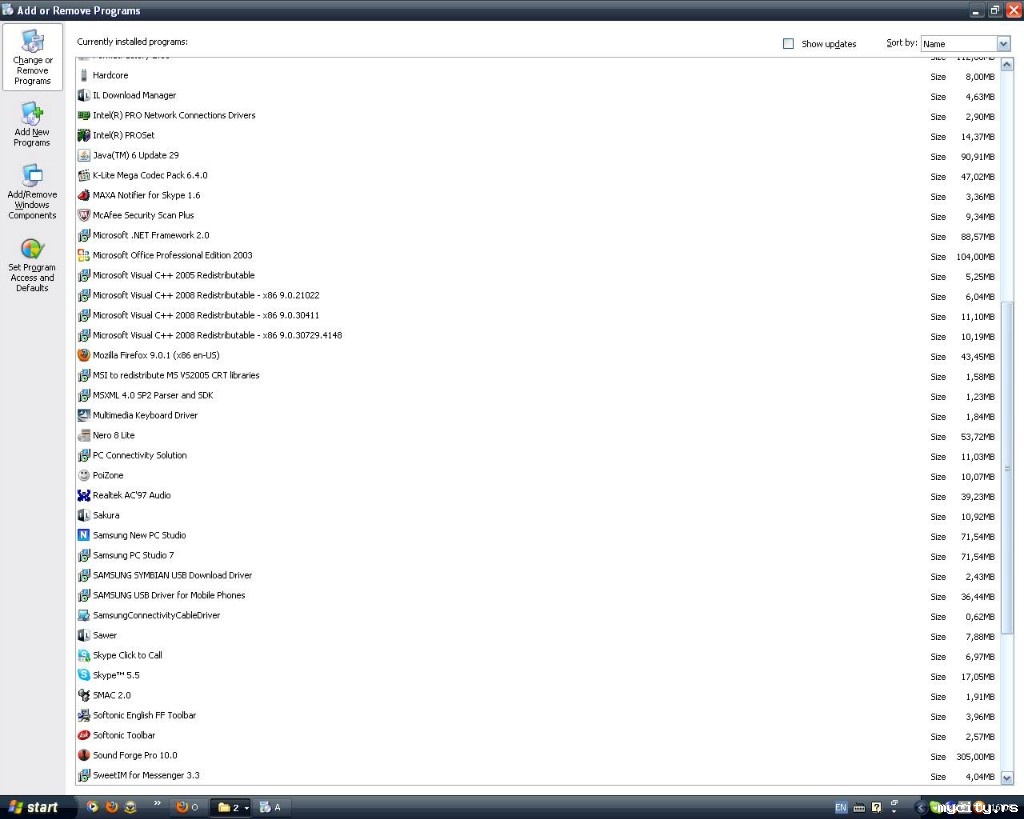Click Samsung New PC Studio icon
This screenshot has width=1024, height=819.
pos(84,536)
